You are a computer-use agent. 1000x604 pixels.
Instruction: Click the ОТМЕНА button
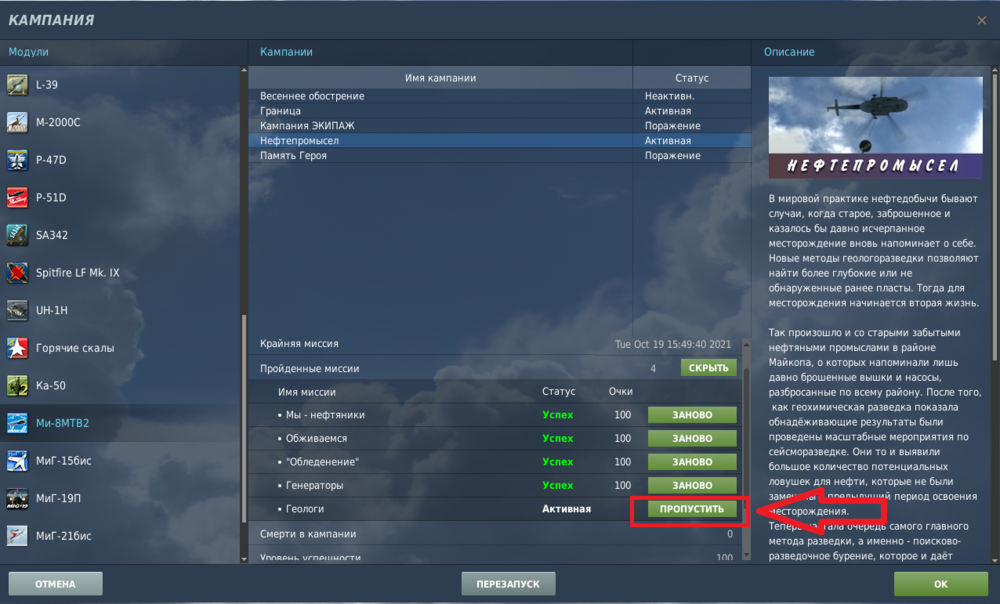click(55, 584)
